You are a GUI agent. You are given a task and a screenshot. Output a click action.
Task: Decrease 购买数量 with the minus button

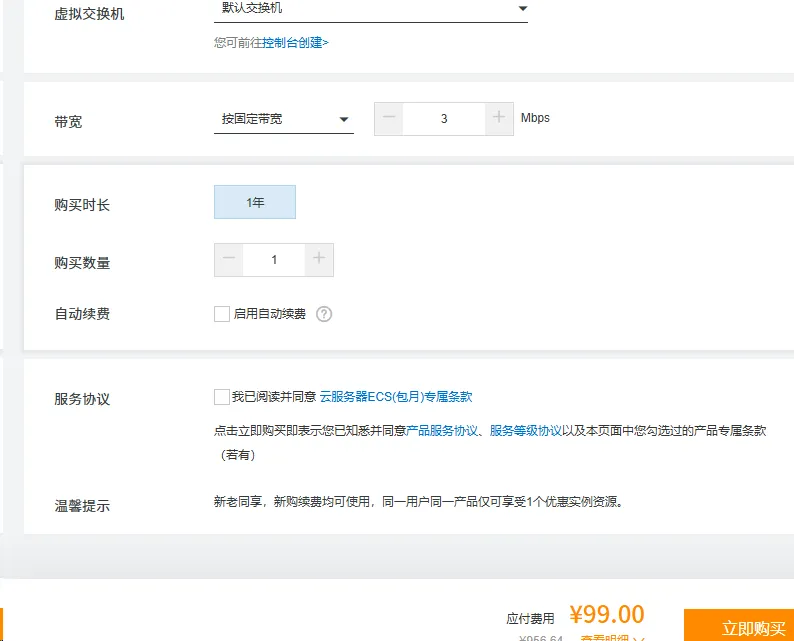click(229, 260)
